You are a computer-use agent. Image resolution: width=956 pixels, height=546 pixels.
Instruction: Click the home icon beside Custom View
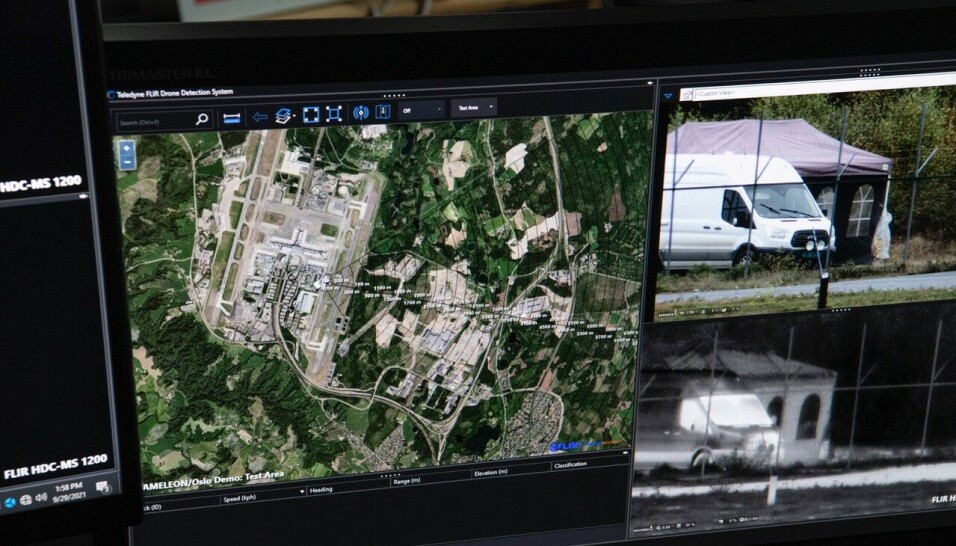pos(687,95)
